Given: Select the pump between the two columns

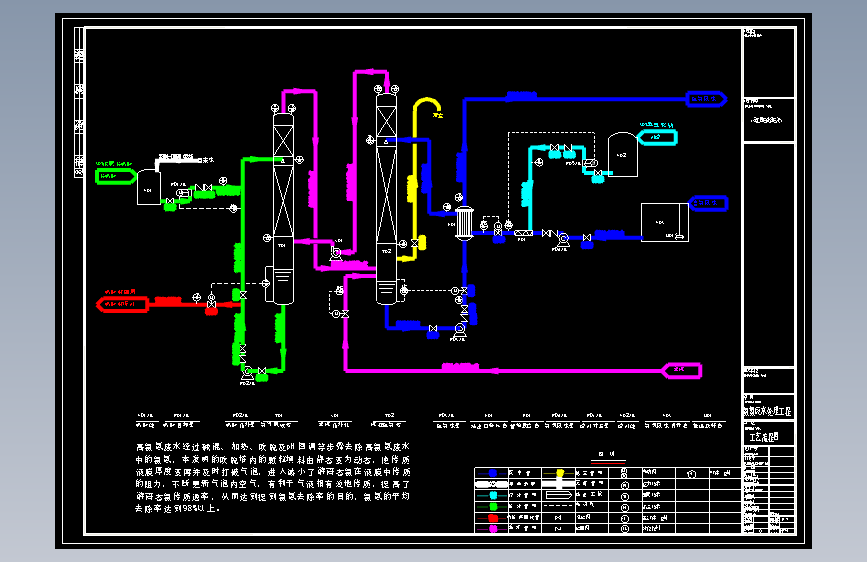Looking at the screenshot, I should tap(336, 254).
